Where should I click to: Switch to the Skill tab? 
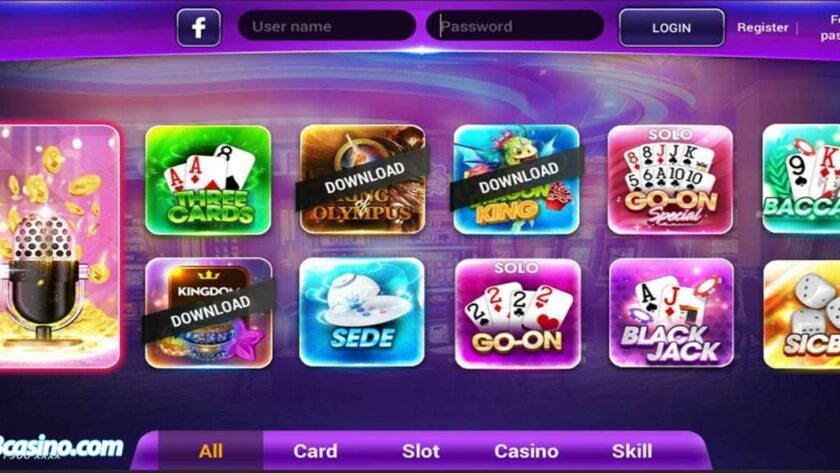pos(632,451)
